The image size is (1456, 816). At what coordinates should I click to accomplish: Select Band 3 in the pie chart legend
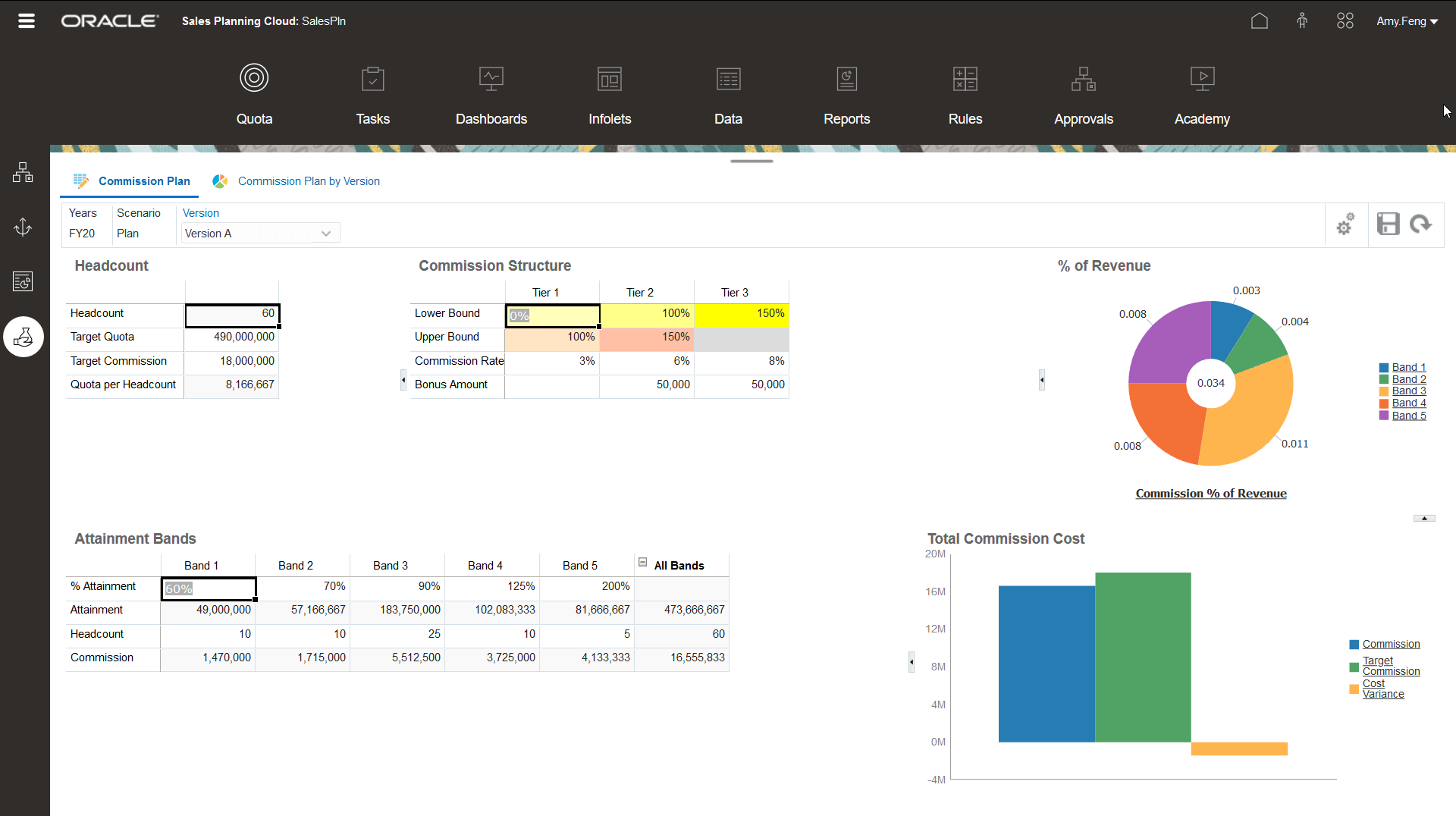point(1408,391)
